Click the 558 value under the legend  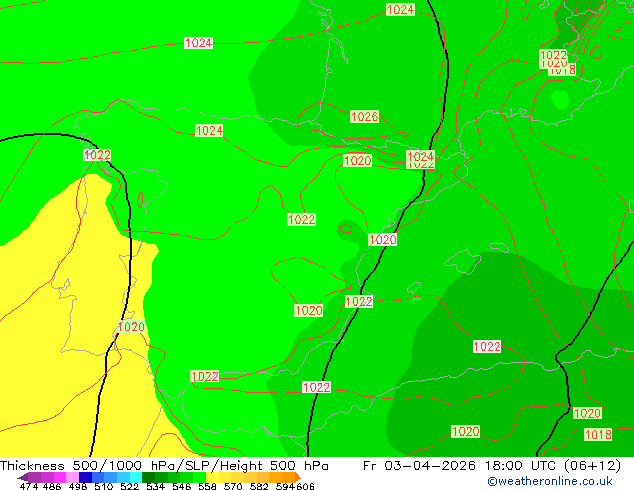[x=207, y=486]
